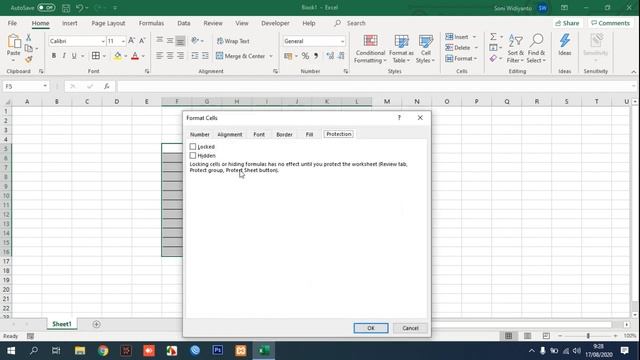Check the Locked checkbox
640x360 pixels.
point(193,147)
